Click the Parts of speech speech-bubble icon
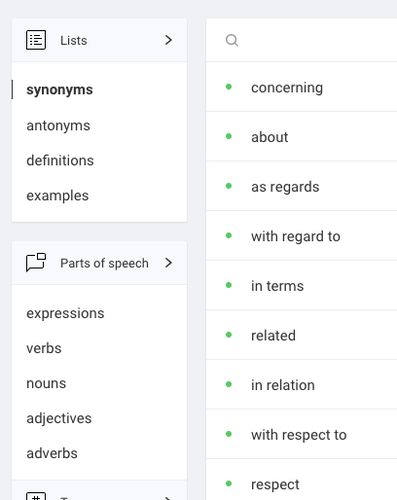The width and height of the screenshot is (397, 500). tap(36, 263)
